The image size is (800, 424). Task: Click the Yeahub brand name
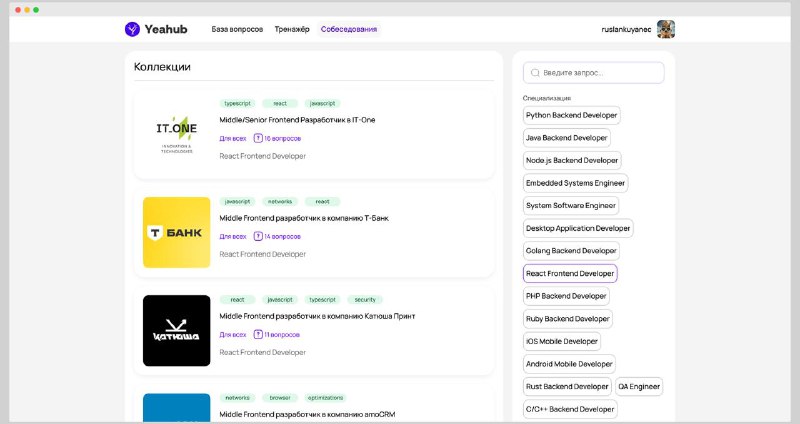166,29
